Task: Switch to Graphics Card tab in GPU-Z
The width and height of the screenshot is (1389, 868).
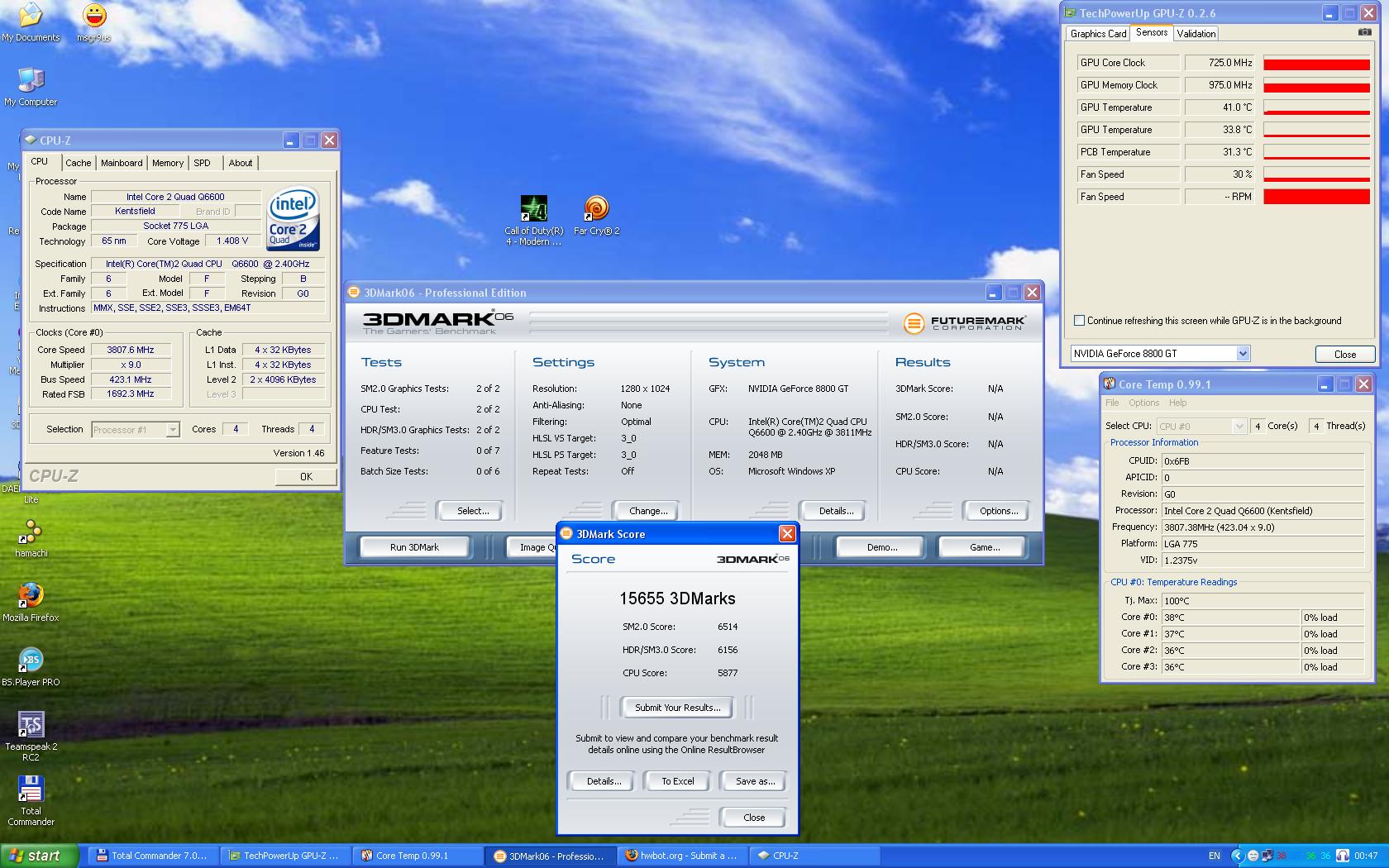Action: pyautogui.click(x=1098, y=34)
